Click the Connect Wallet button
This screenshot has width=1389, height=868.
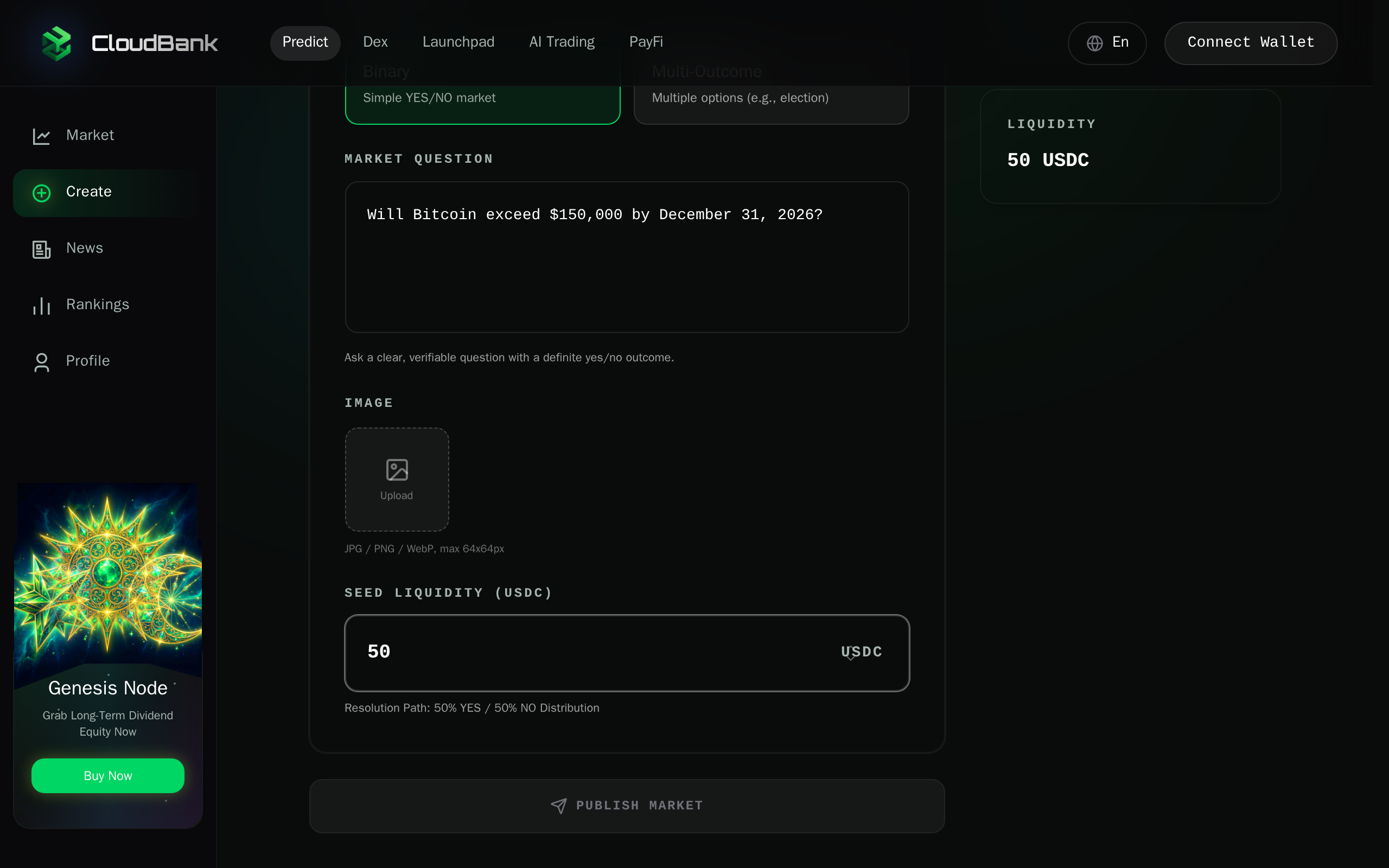click(1250, 42)
